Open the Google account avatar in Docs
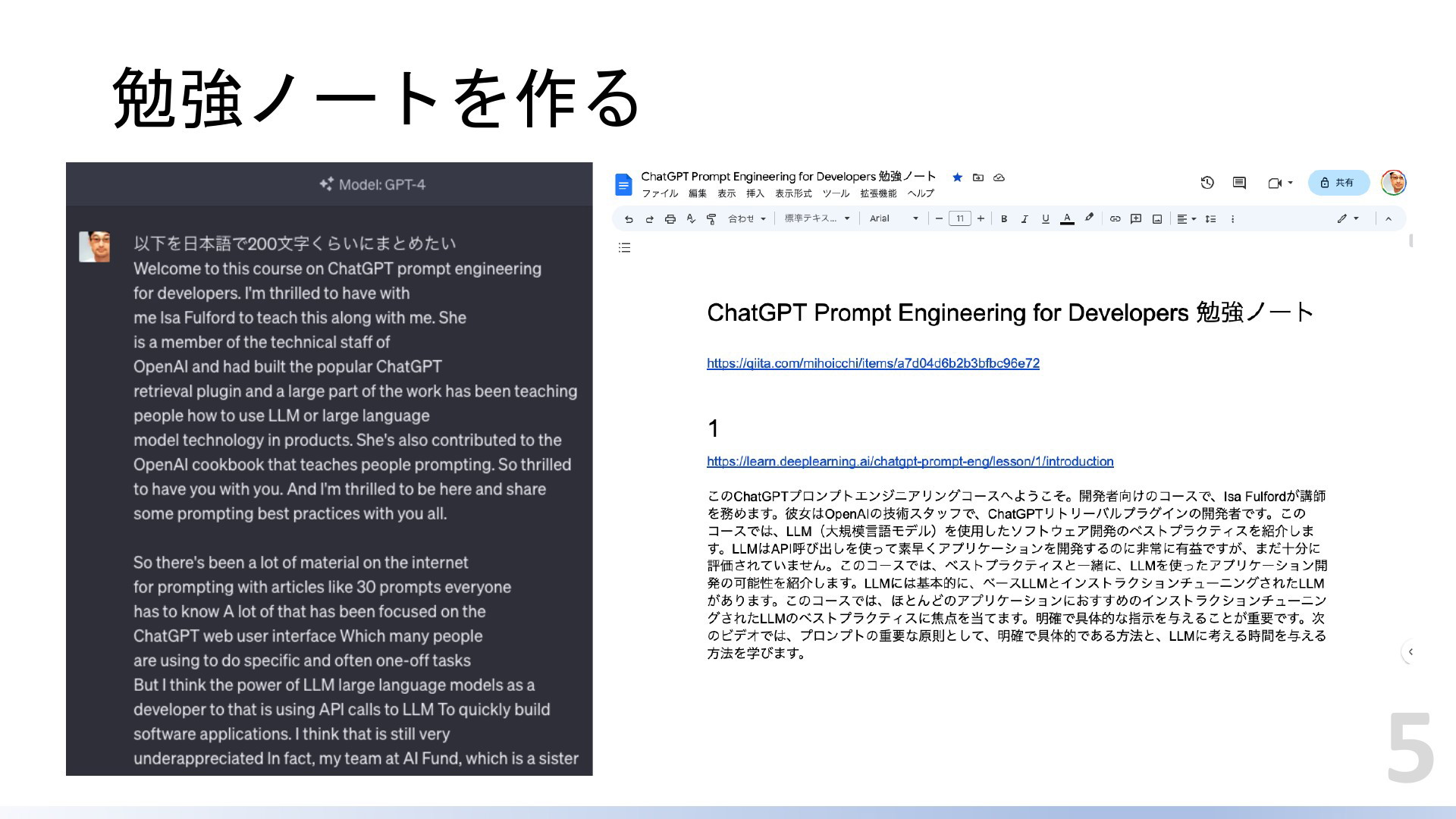The height and width of the screenshot is (819, 1456). (x=1394, y=183)
